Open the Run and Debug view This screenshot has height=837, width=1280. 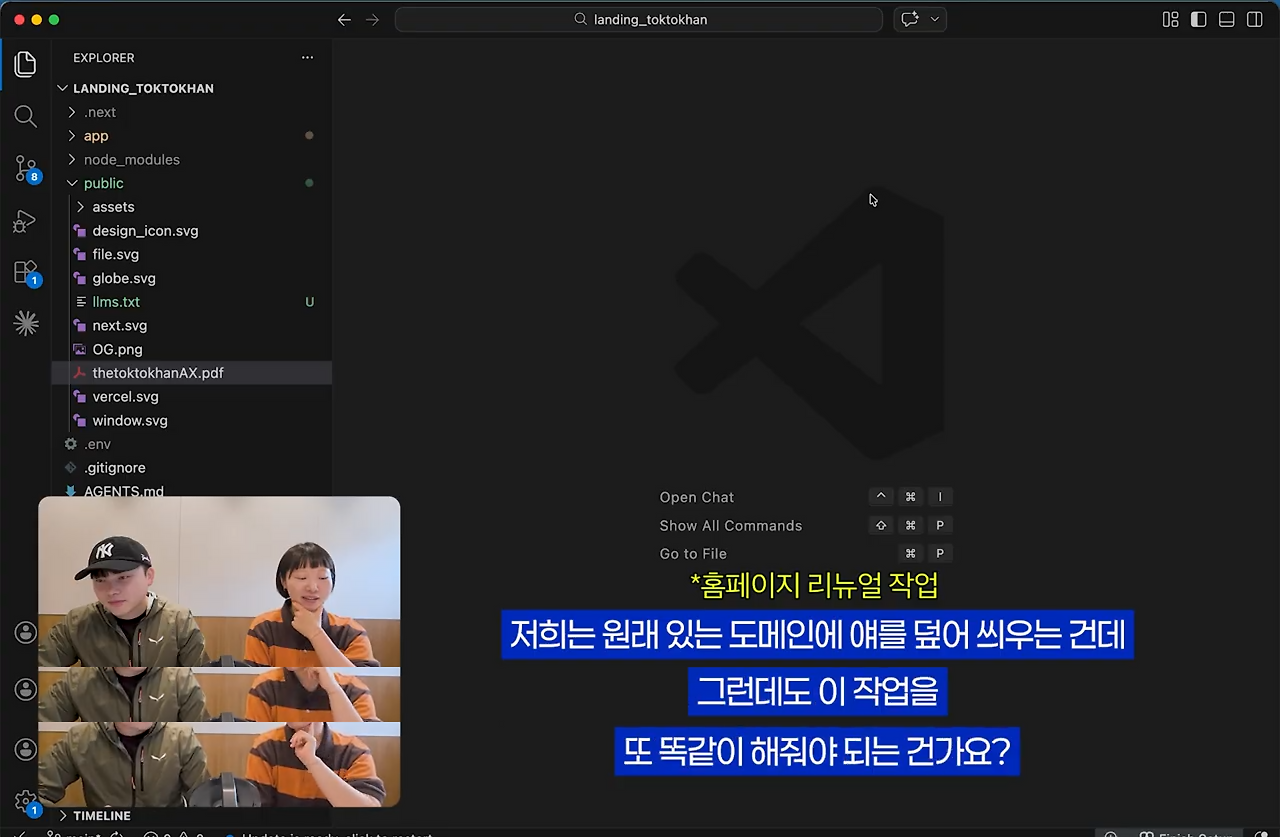pos(26,221)
